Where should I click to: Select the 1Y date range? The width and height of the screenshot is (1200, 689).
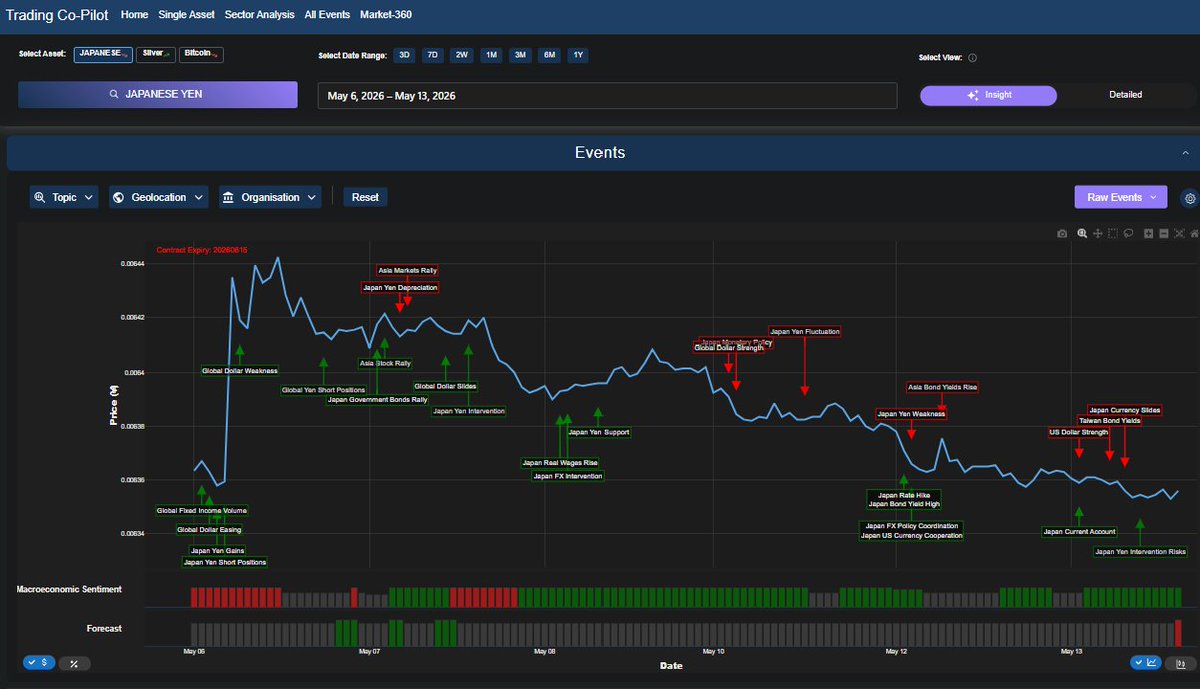578,56
